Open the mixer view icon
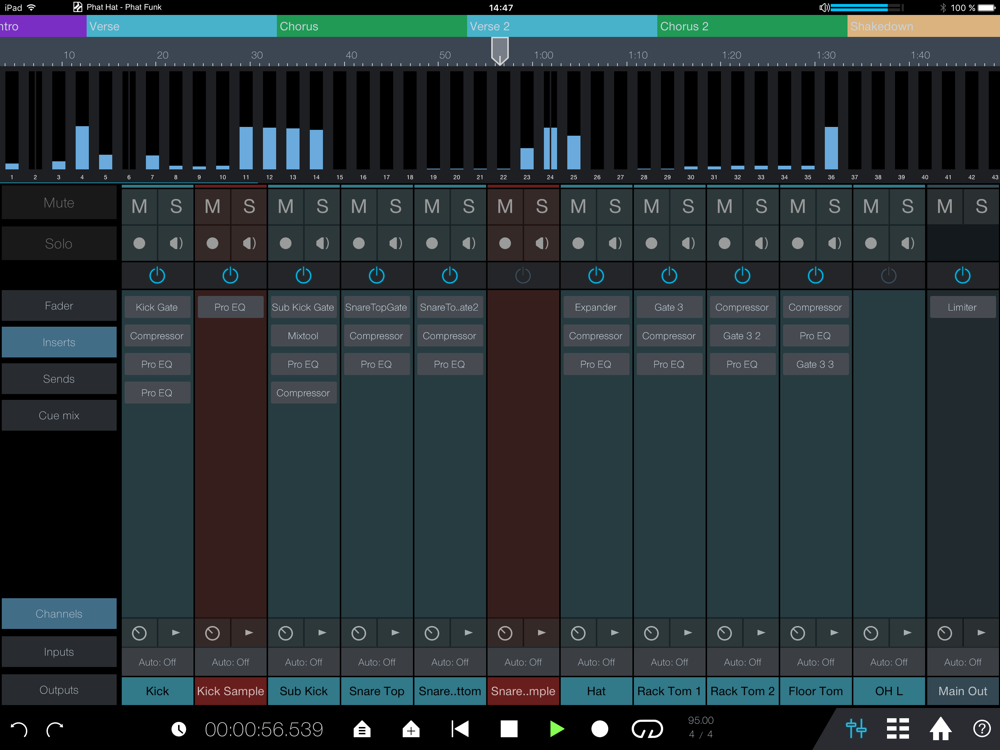 (856, 729)
